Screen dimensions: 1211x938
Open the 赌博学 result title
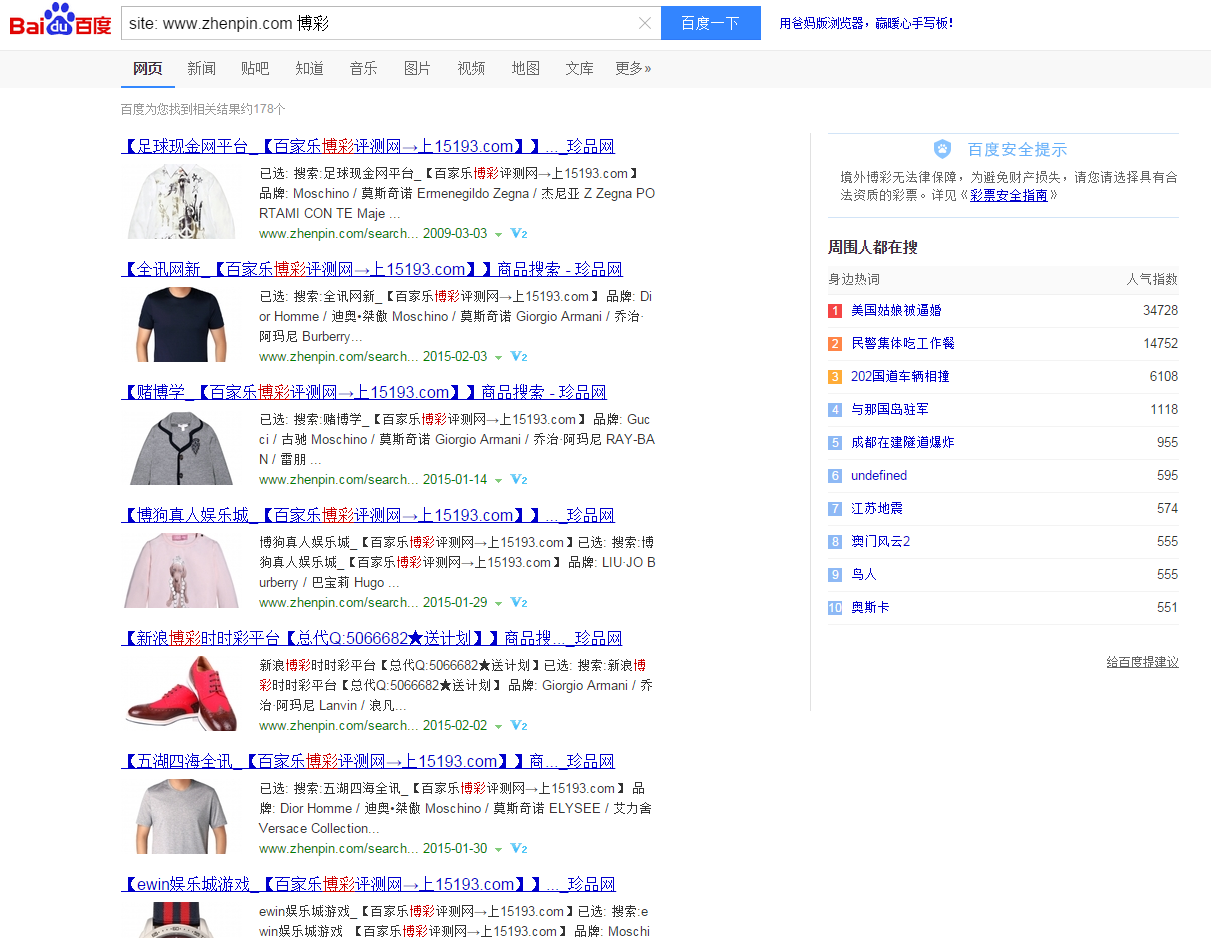364,392
